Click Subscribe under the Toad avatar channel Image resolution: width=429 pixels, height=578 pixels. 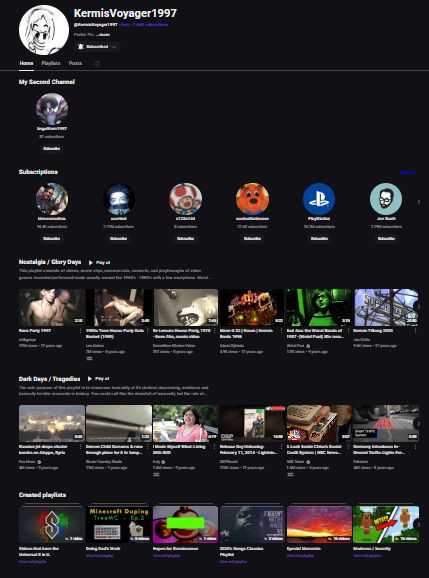[x=185, y=238]
